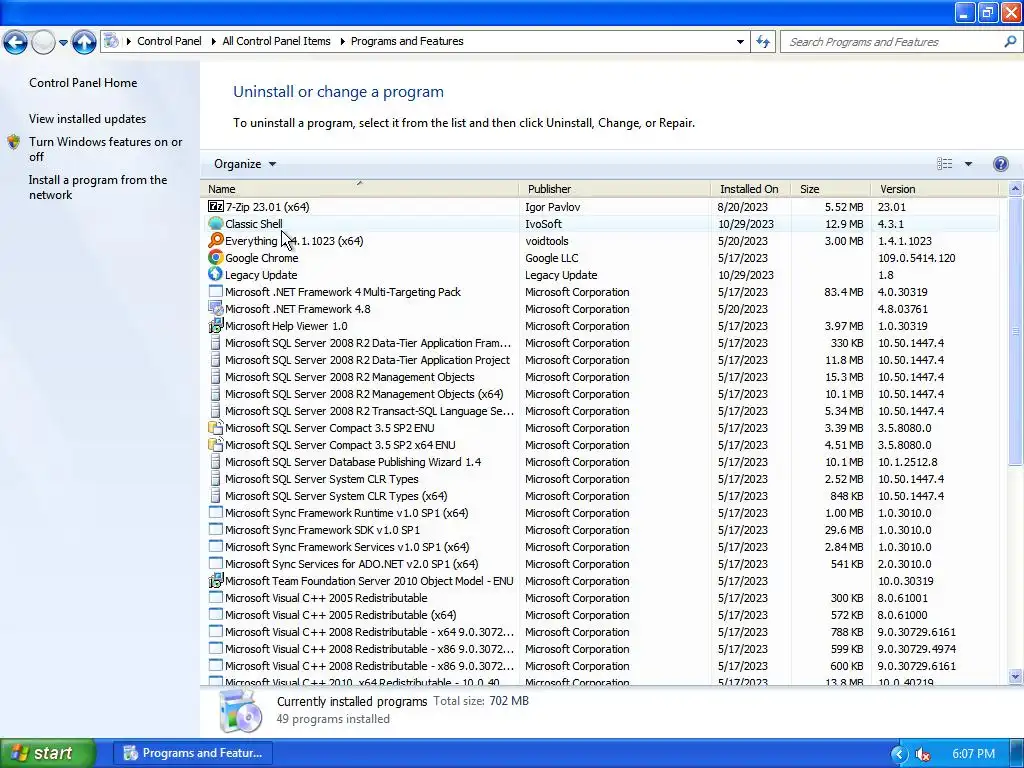Open the view options dropdown arrow
Image resolution: width=1024 pixels, height=768 pixels.
968,164
